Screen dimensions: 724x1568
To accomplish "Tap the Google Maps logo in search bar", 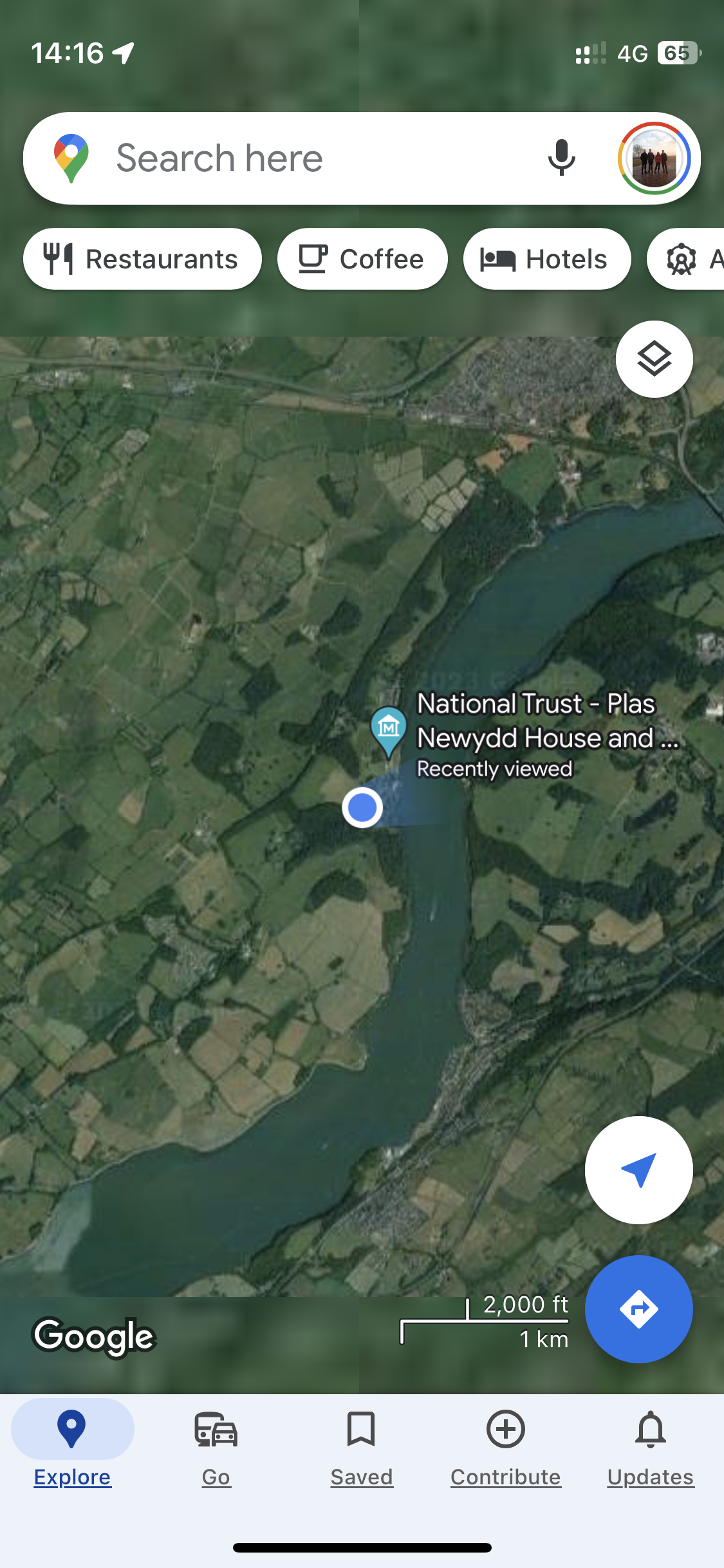I will click(71, 158).
